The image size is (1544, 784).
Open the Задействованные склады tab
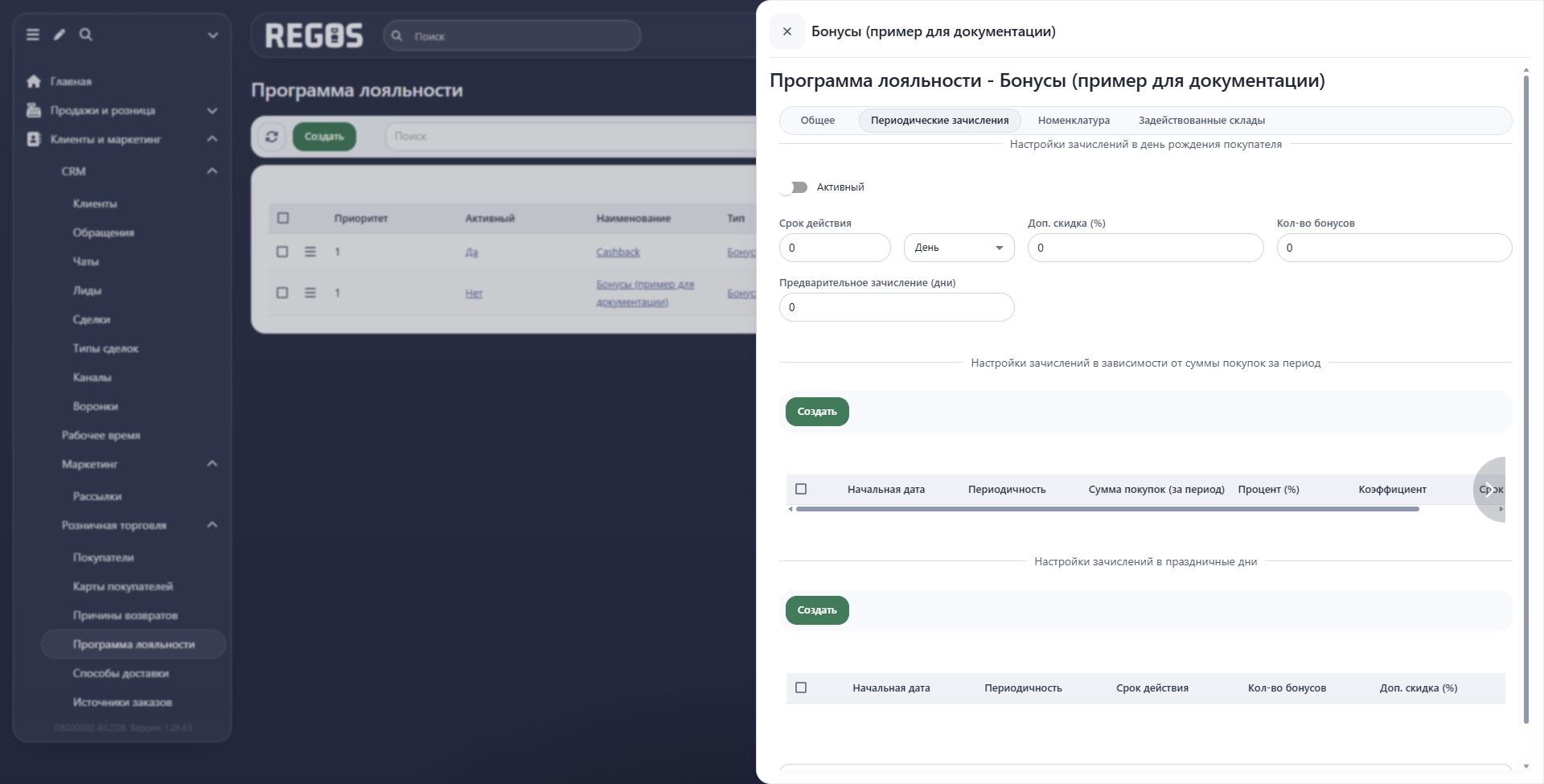pyautogui.click(x=1201, y=121)
